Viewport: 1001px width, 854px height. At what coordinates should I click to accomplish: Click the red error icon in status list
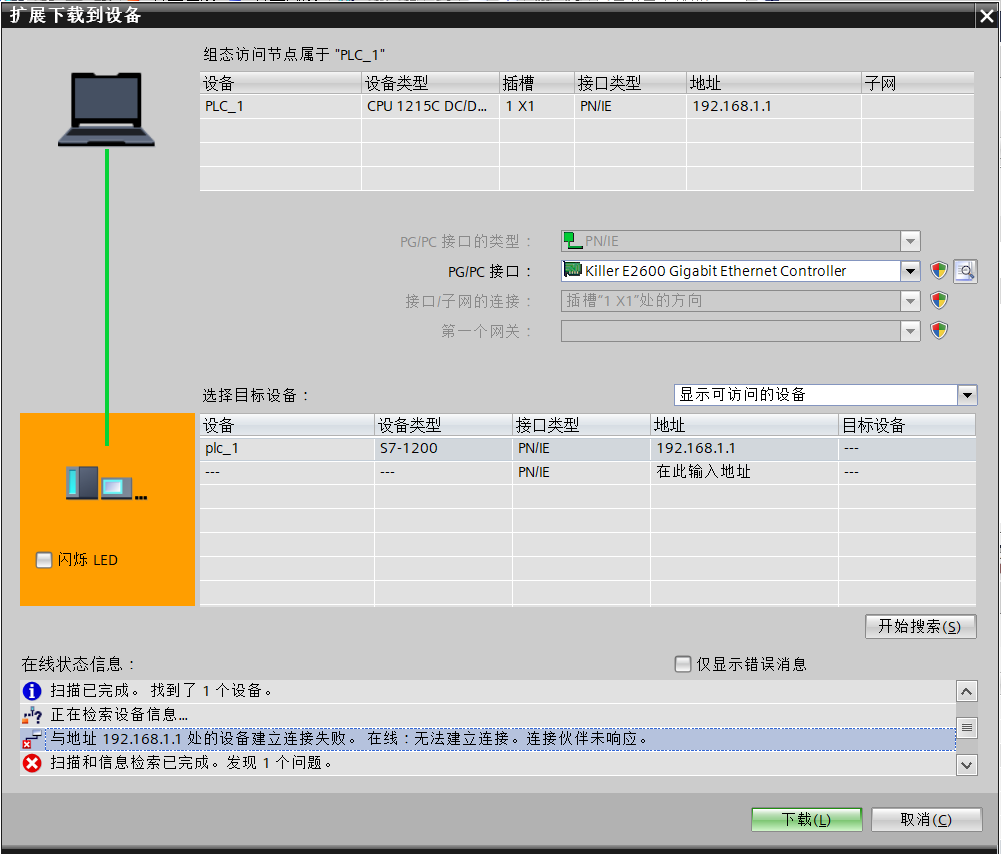tap(32, 763)
